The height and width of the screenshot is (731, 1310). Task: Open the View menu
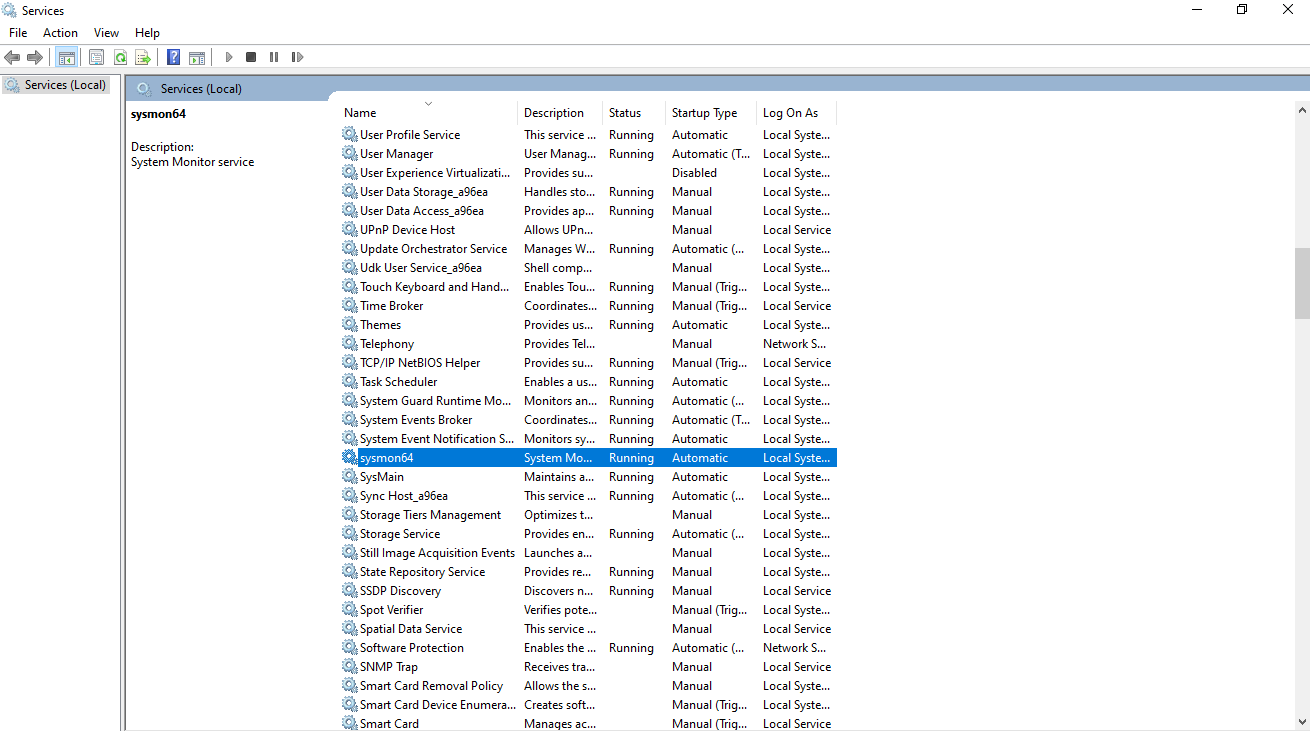coord(106,33)
